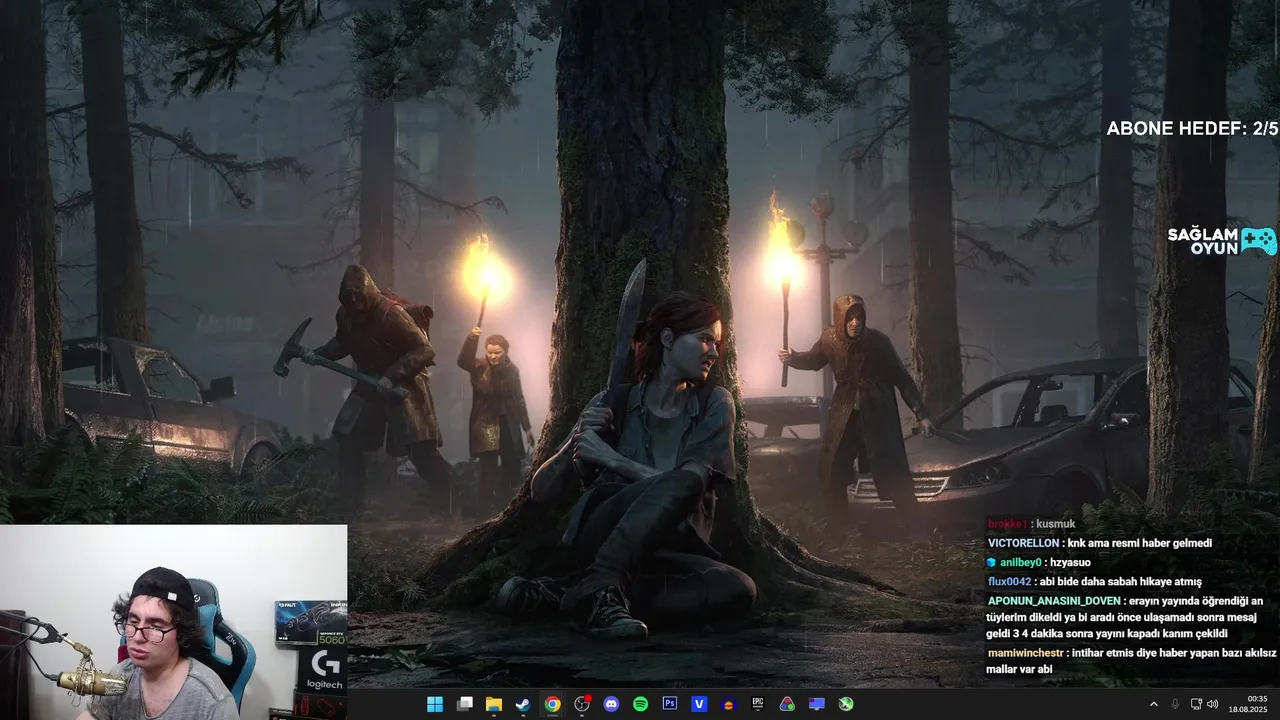Open the blue V app in the taskbar

click(699, 704)
